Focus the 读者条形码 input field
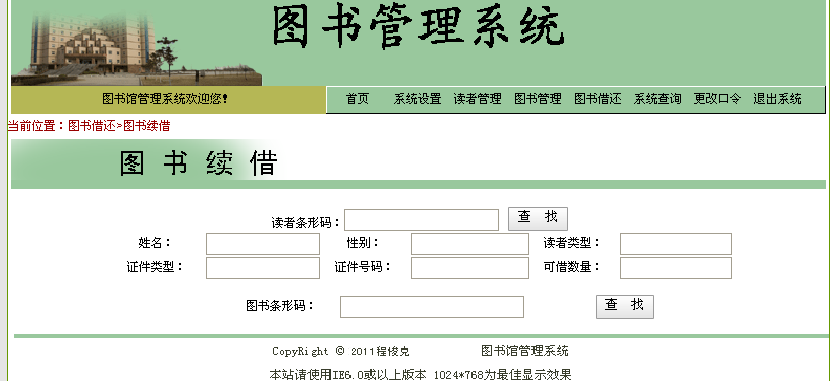The width and height of the screenshot is (830, 381). coord(421,220)
